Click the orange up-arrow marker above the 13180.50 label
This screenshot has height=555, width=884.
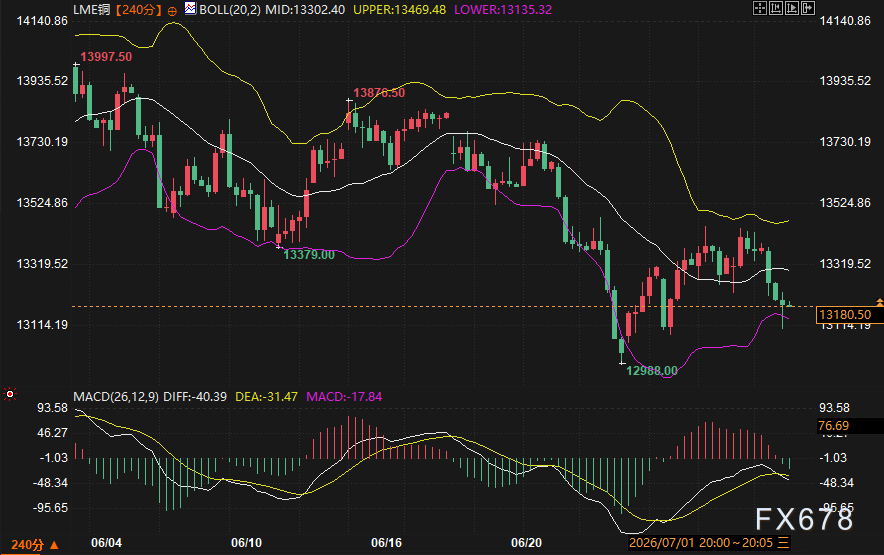[x=879, y=302]
